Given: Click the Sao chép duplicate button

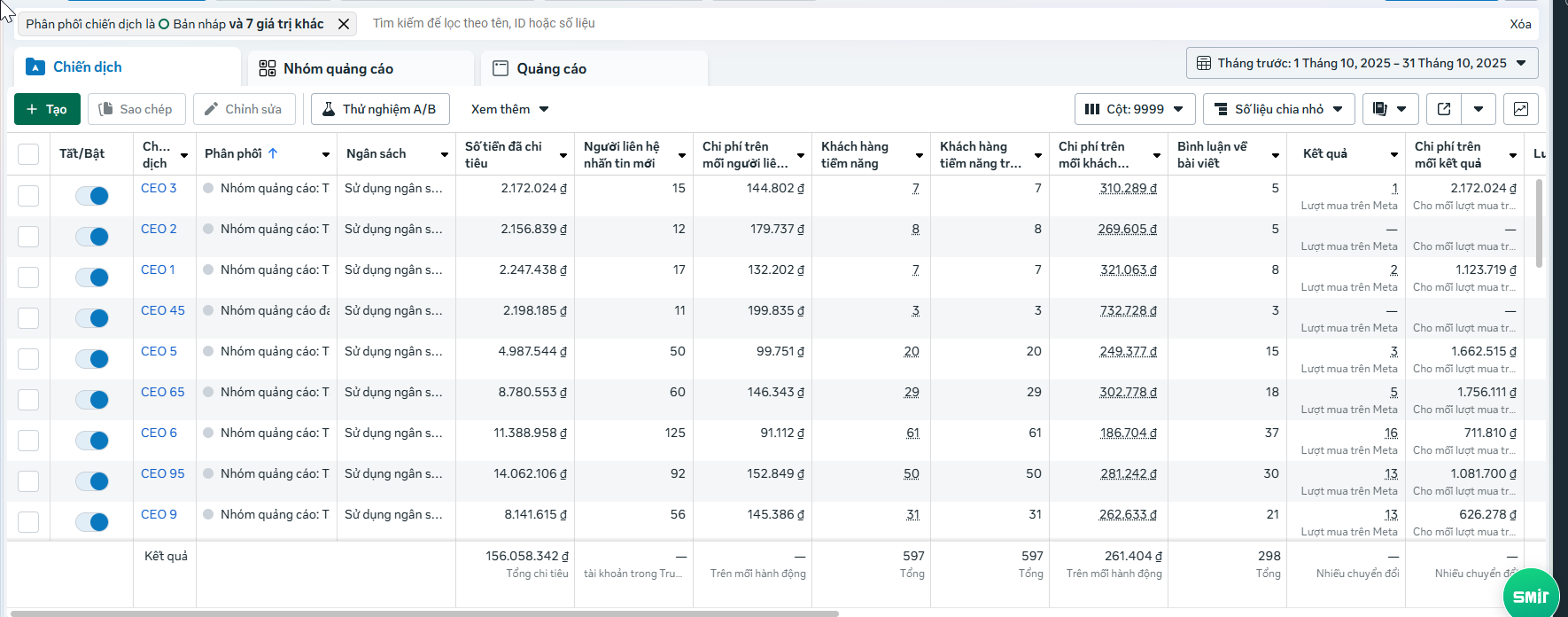Looking at the screenshot, I should point(136,109).
